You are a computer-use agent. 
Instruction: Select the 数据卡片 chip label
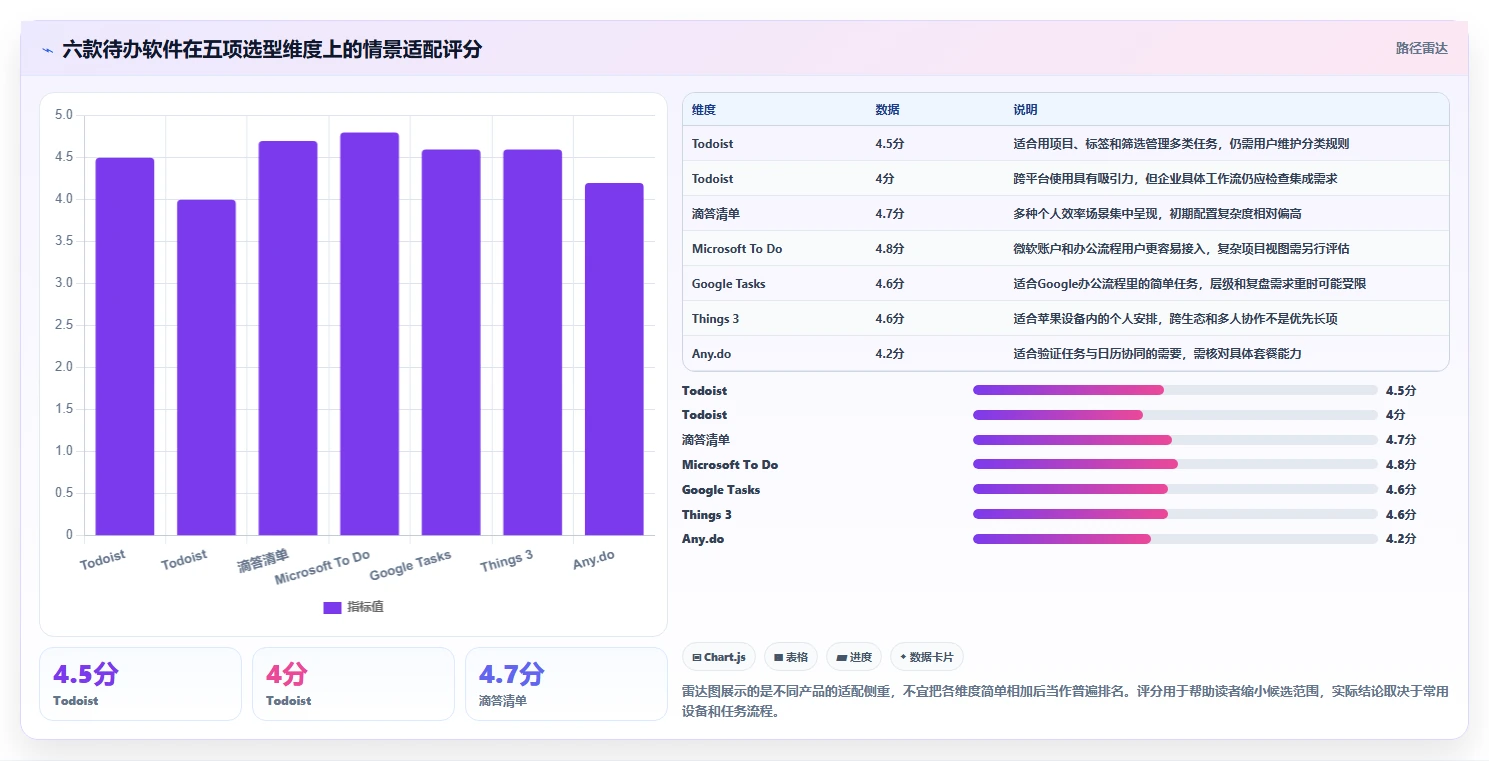(931, 657)
